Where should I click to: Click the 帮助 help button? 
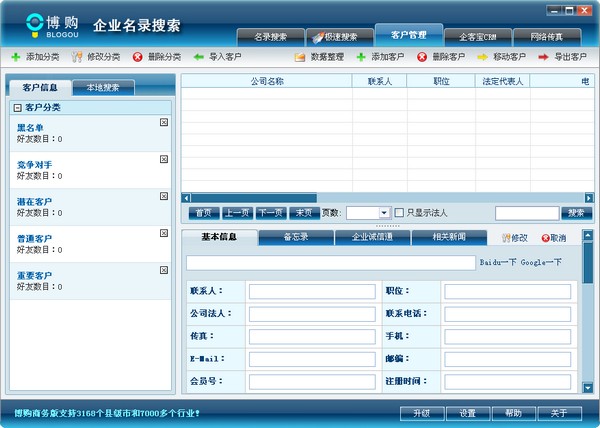pyautogui.click(x=514, y=413)
